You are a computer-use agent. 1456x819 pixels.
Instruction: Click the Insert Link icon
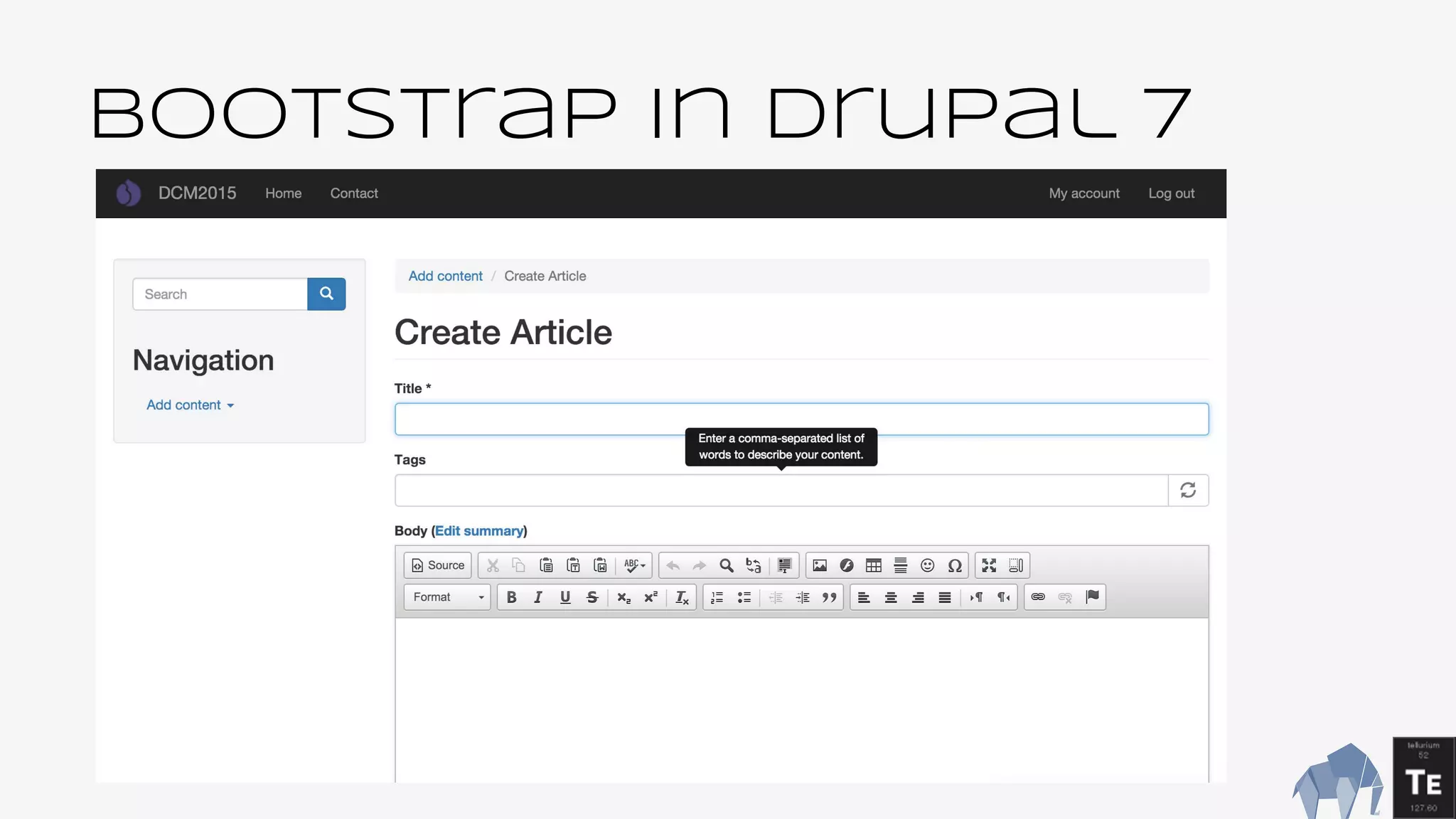pos(1038,597)
